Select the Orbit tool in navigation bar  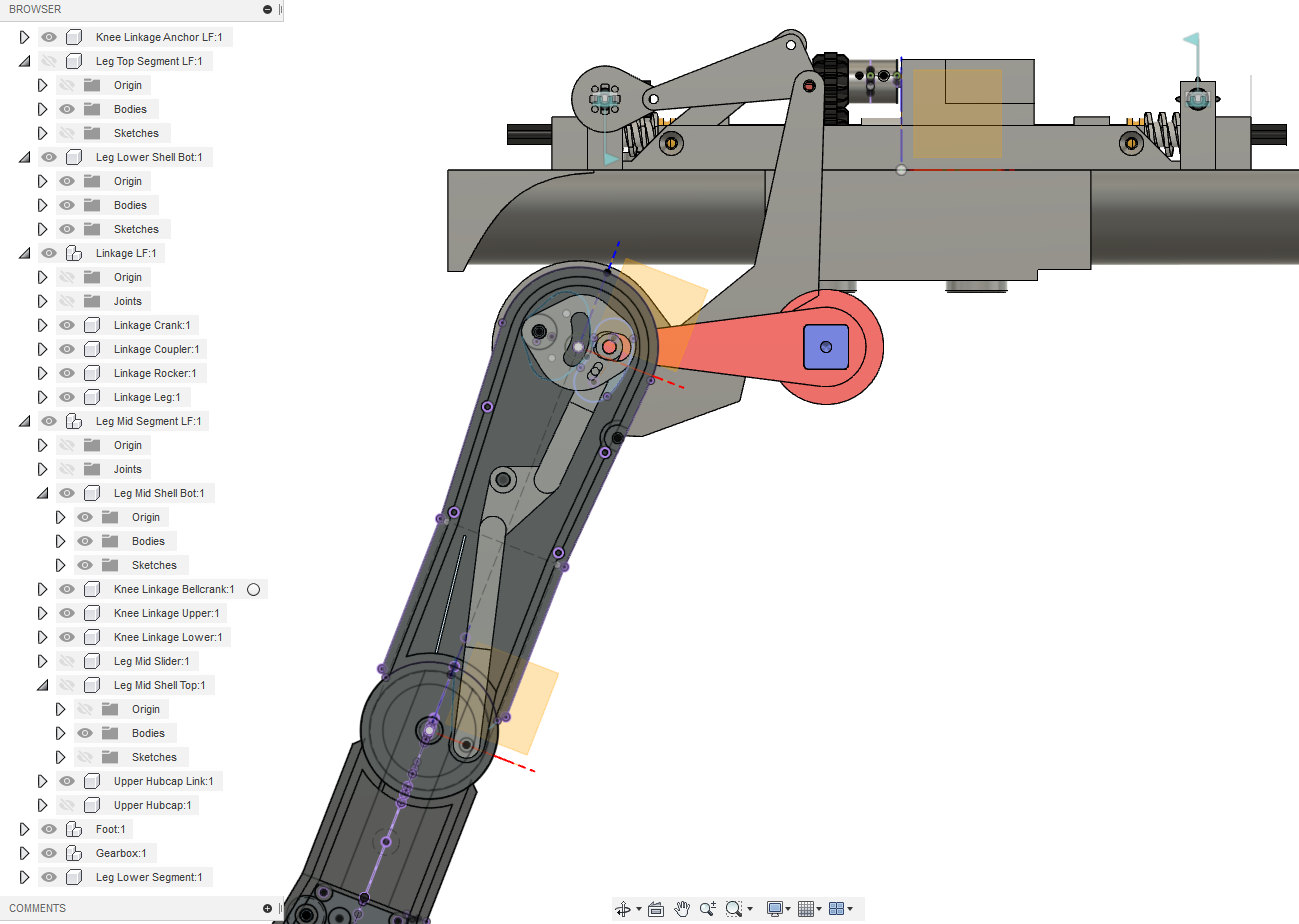coord(621,909)
